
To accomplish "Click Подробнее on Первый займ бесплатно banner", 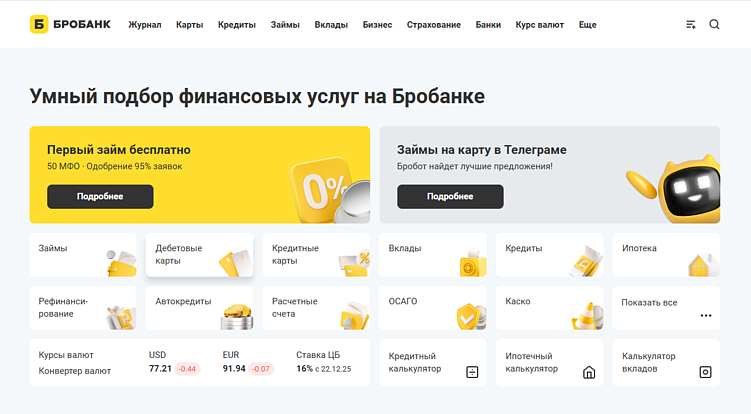I will pyautogui.click(x=100, y=196).
